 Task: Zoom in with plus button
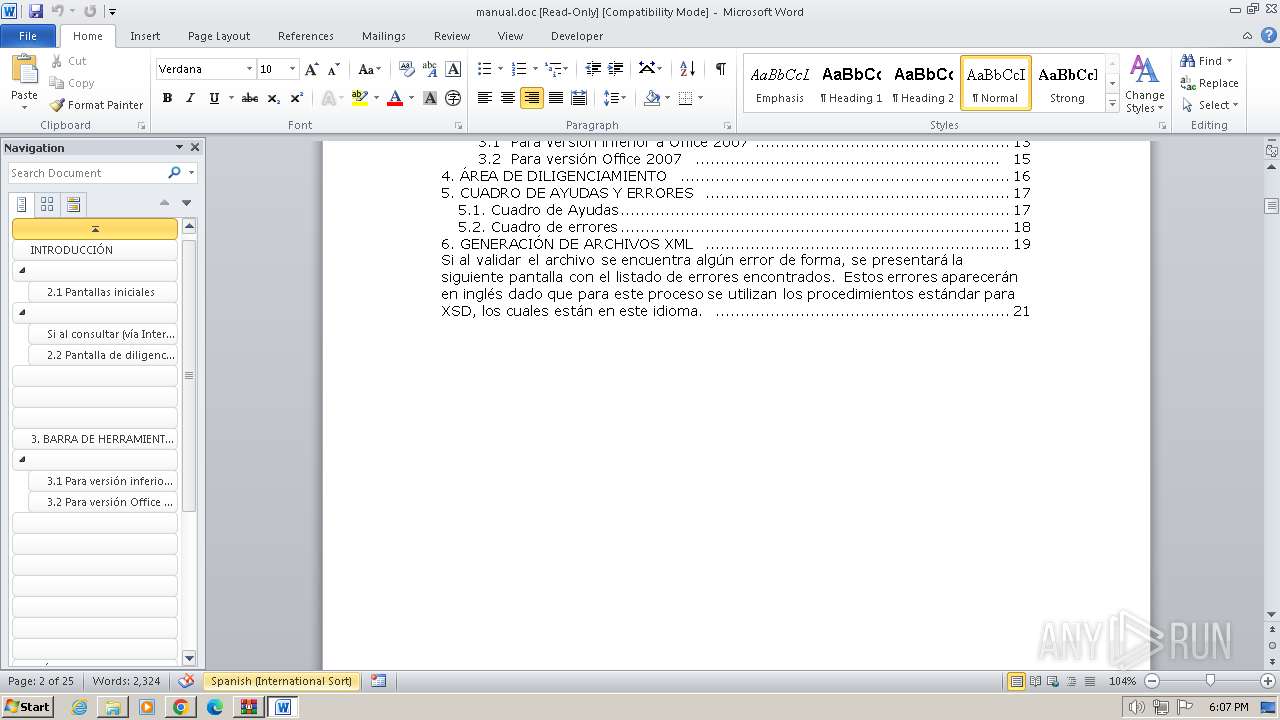[x=1269, y=681]
